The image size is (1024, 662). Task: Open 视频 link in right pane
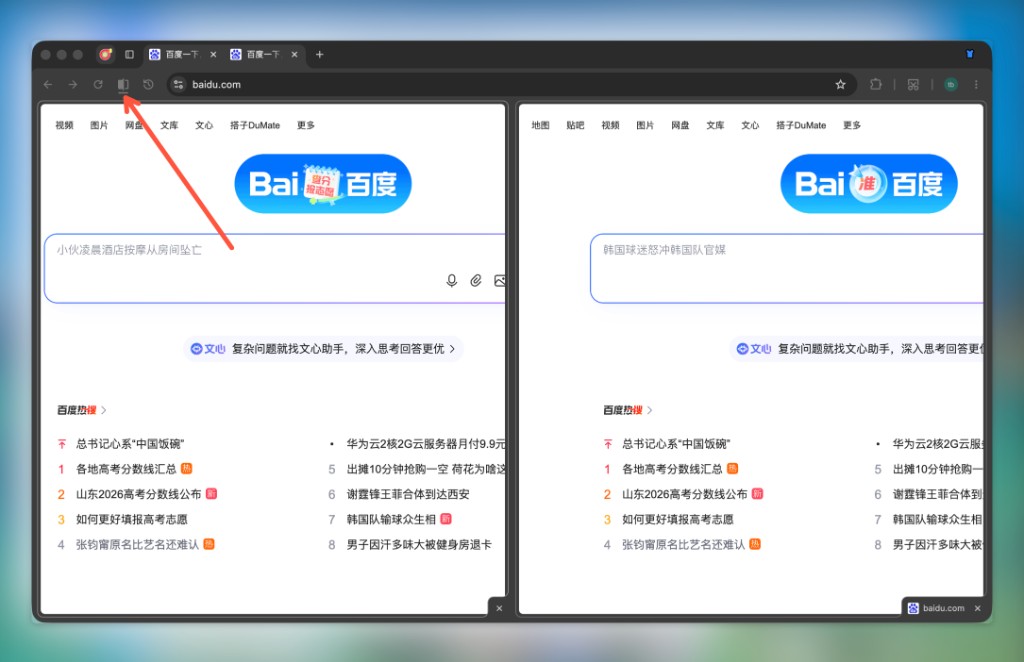610,125
